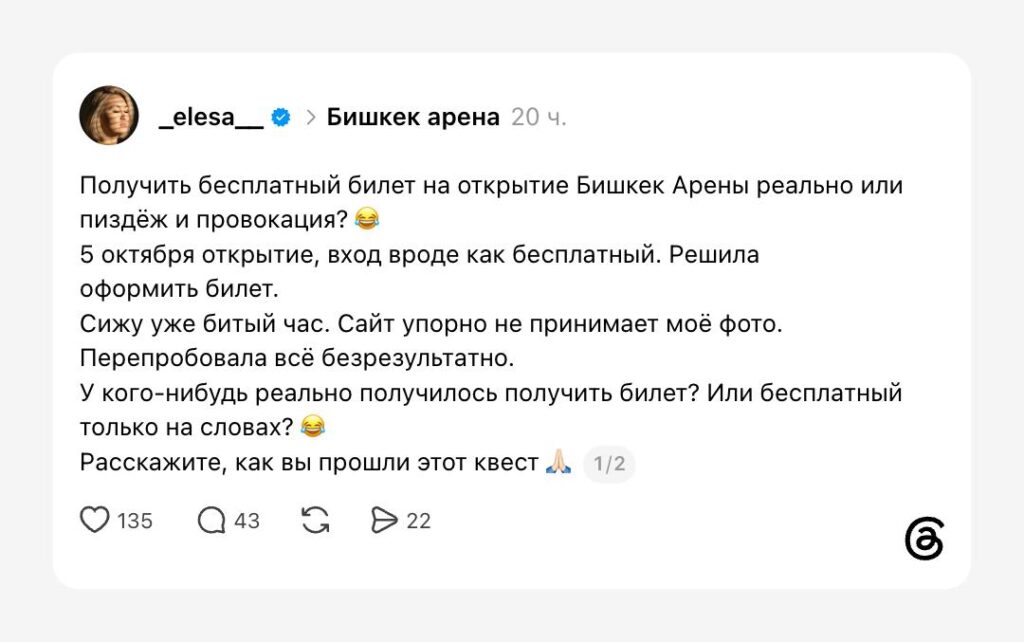Click the opening line "Получить бесплатный билет"
This screenshot has height=642, width=1024.
coord(491,185)
